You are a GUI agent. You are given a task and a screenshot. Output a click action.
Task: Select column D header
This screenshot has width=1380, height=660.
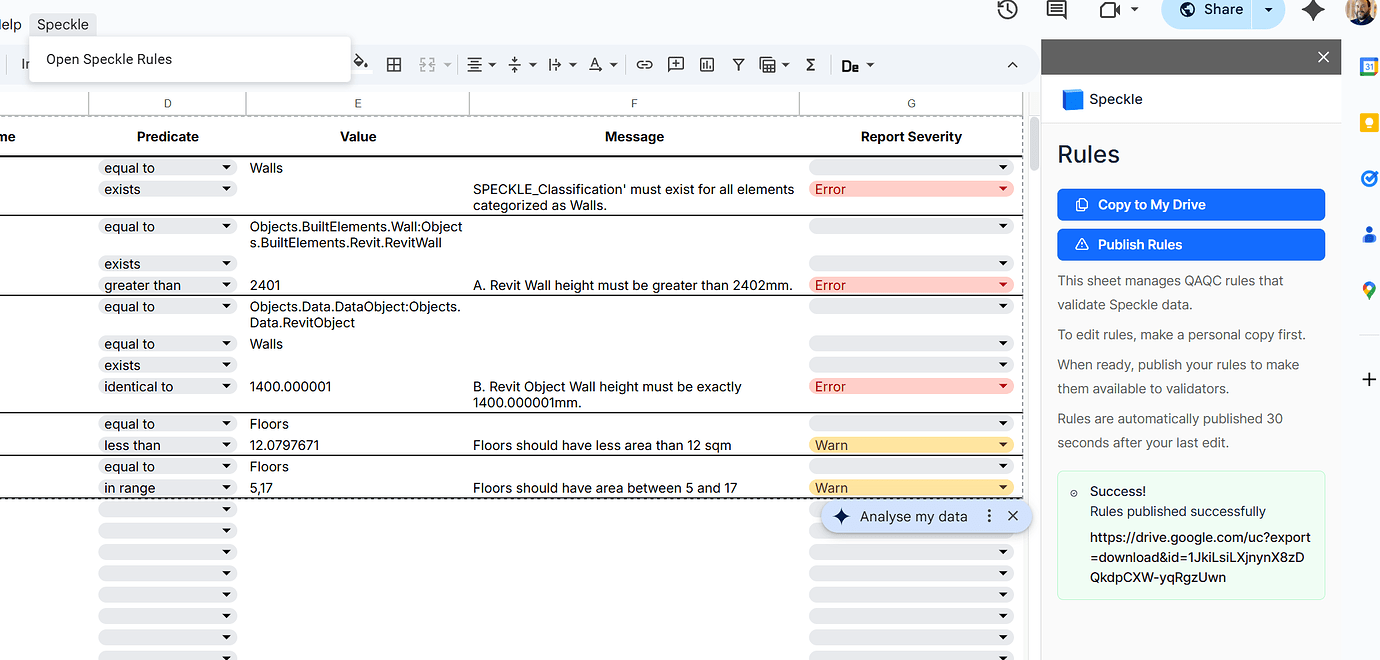(x=167, y=103)
